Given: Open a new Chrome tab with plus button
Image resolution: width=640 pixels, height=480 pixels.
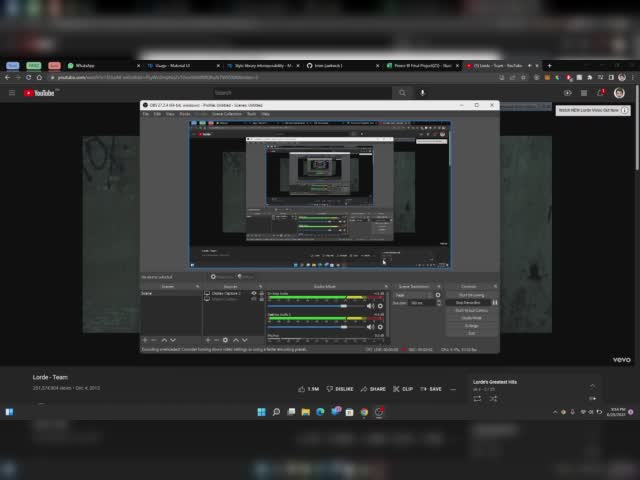Looking at the screenshot, I should coord(549,66).
